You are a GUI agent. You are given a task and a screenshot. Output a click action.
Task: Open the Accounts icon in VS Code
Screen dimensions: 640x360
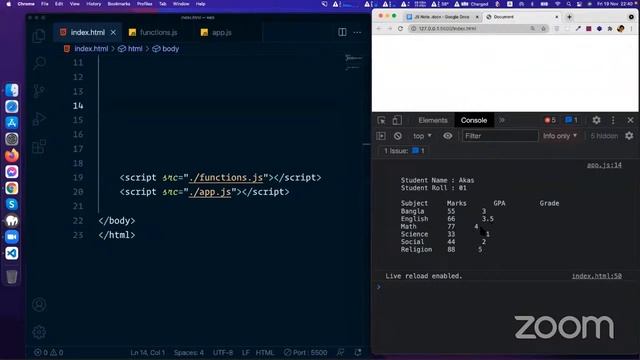click(x=39, y=304)
